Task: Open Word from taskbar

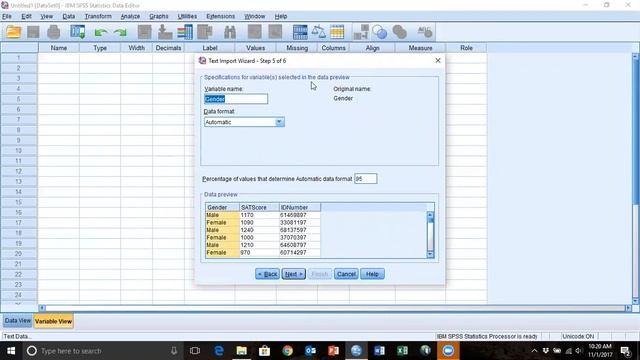Action: pyautogui.click(x=379, y=351)
